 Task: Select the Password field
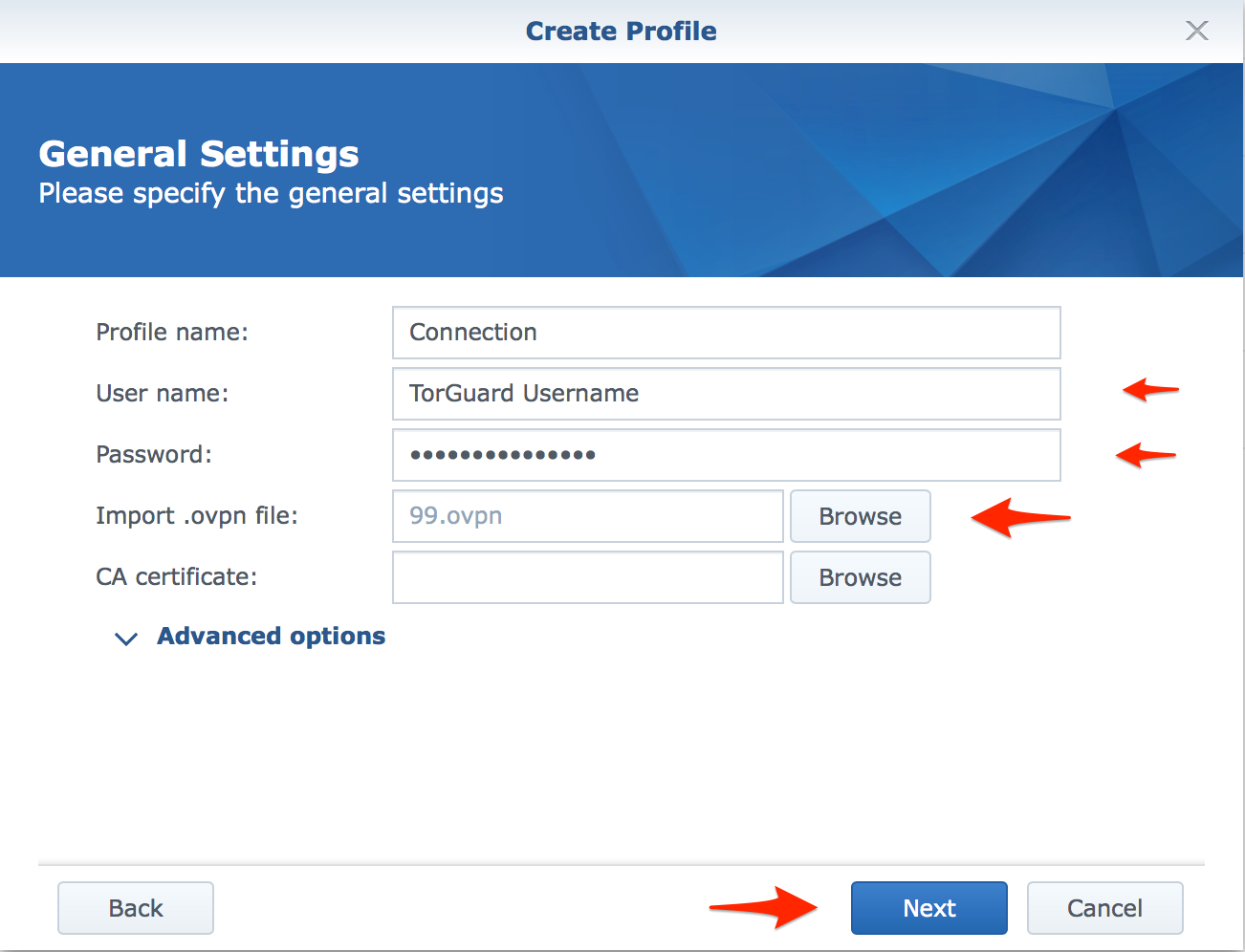(x=726, y=455)
